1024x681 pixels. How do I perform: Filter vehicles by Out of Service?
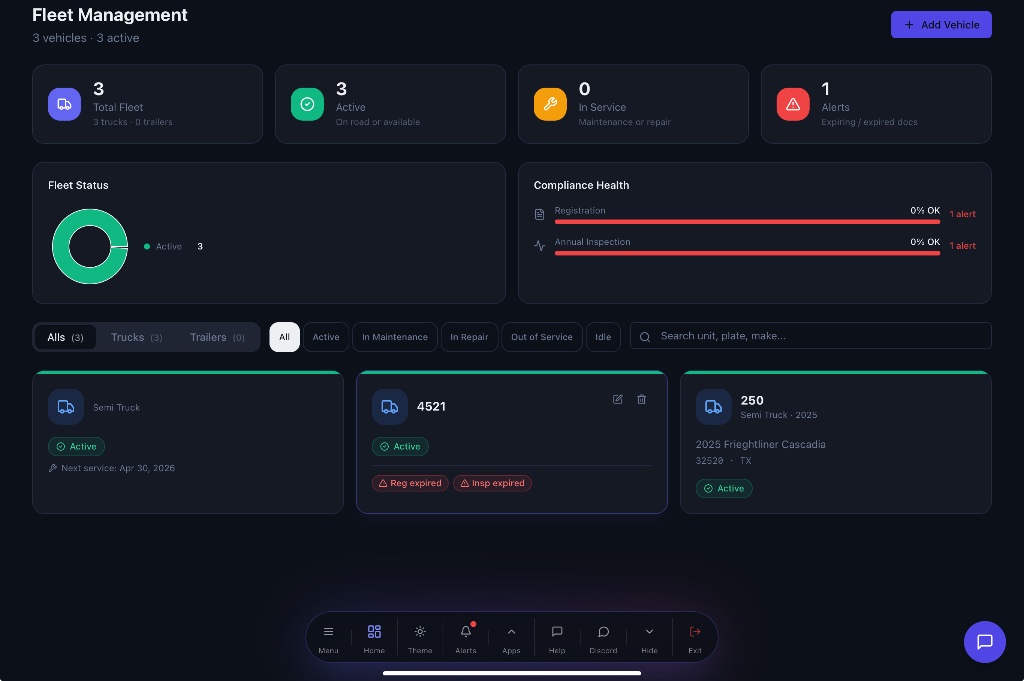[x=542, y=337]
